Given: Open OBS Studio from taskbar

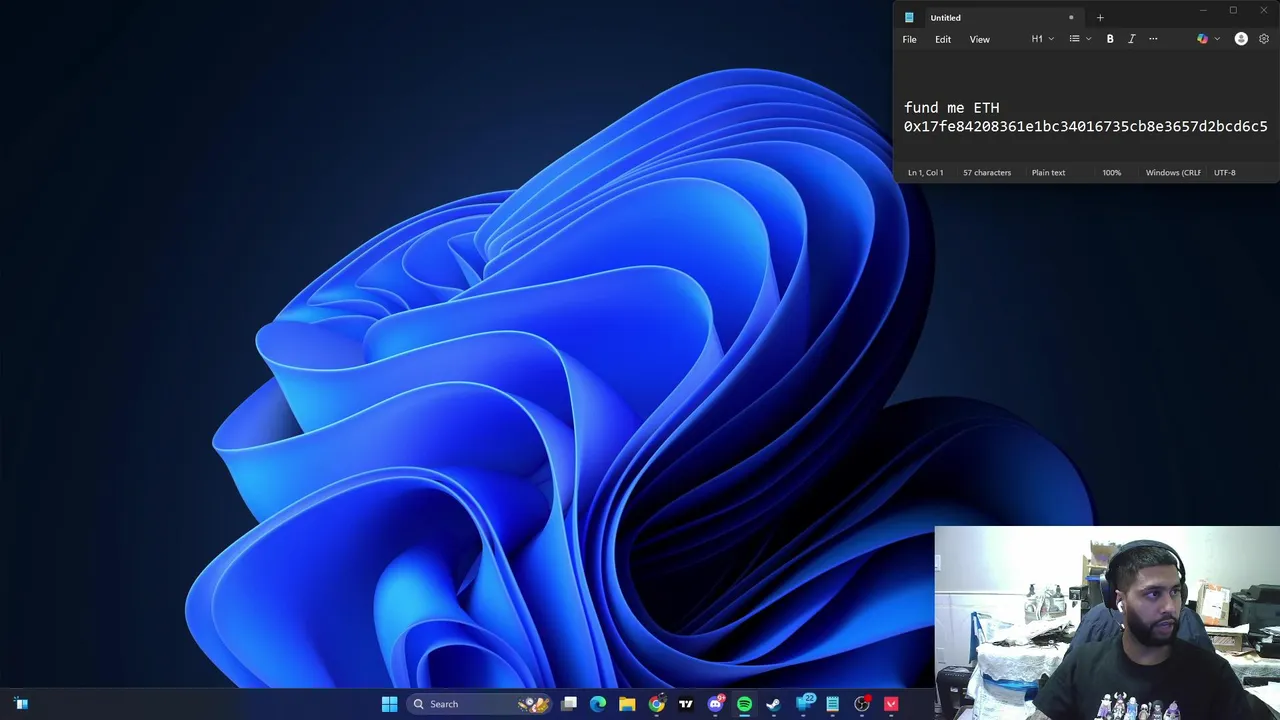Looking at the screenshot, I should pos(862,704).
